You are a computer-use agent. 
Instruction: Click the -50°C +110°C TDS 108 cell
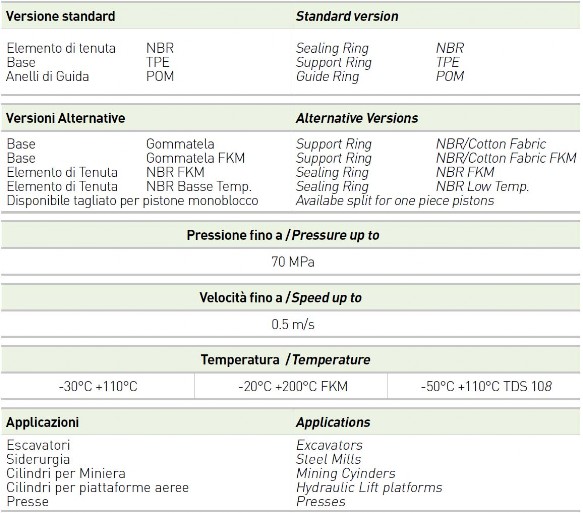(486, 387)
